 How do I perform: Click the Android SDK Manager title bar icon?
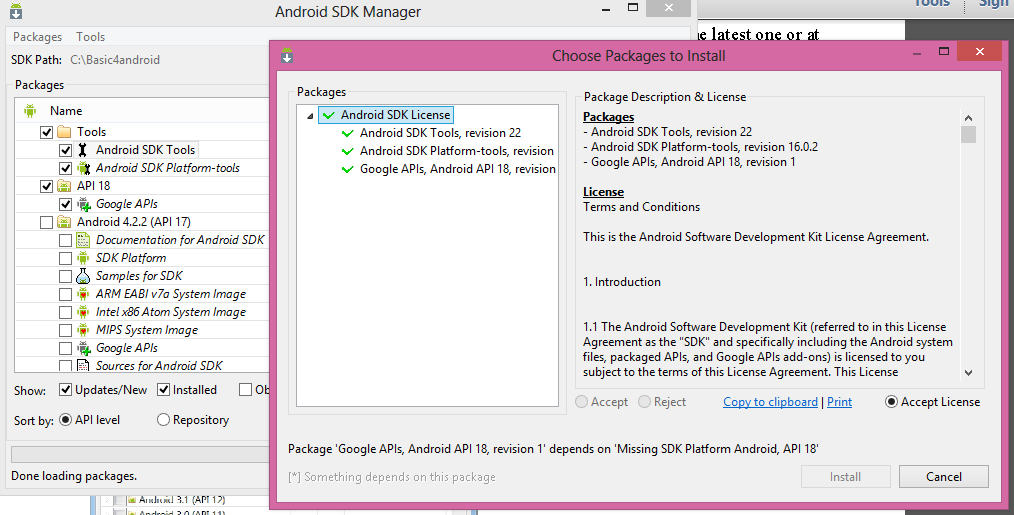tap(16, 11)
